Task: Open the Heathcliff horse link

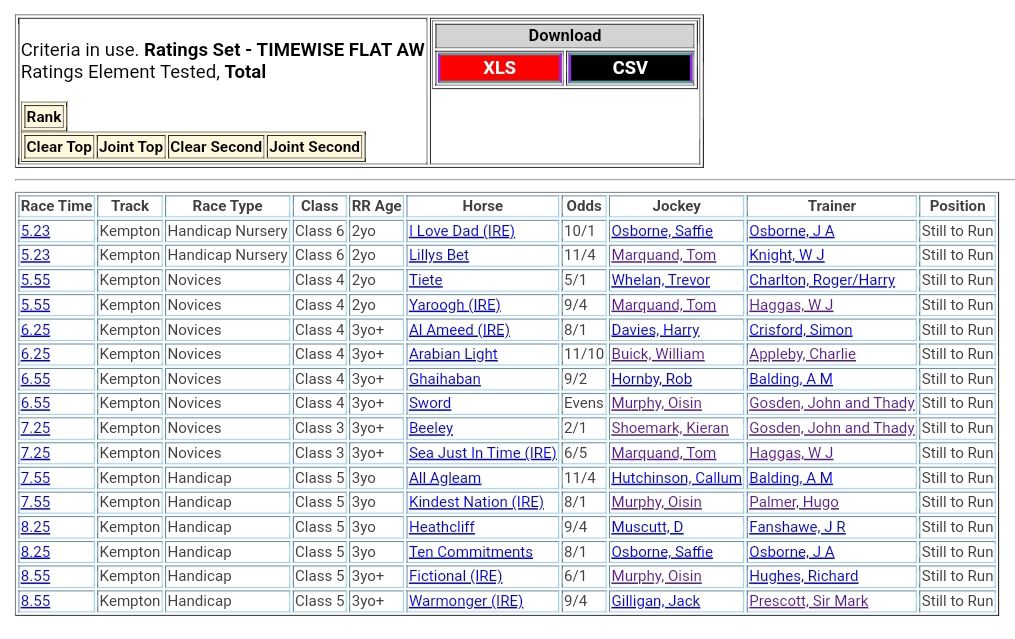Action: (441, 527)
